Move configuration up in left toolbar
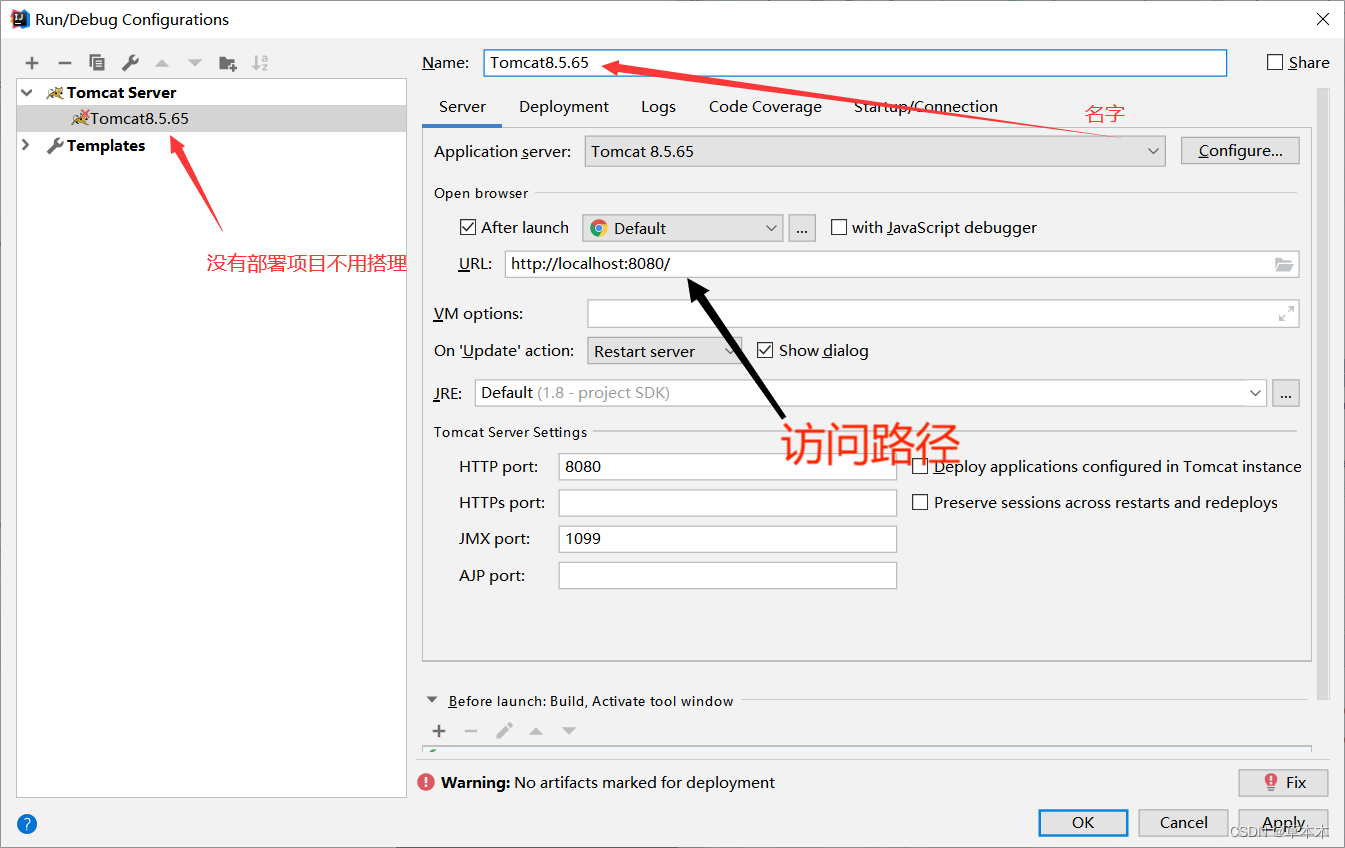 click(162, 63)
